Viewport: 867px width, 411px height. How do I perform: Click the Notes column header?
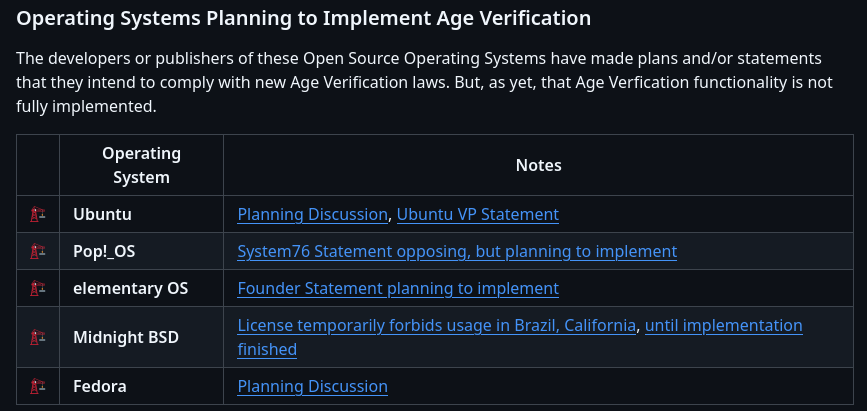(x=538, y=165)
